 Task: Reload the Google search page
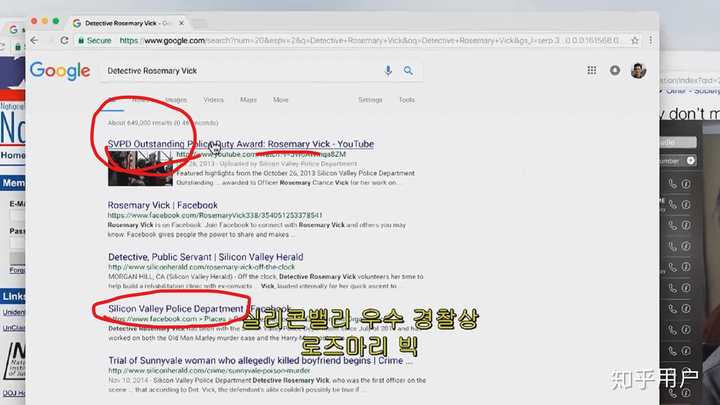click(x=64, y=40)
